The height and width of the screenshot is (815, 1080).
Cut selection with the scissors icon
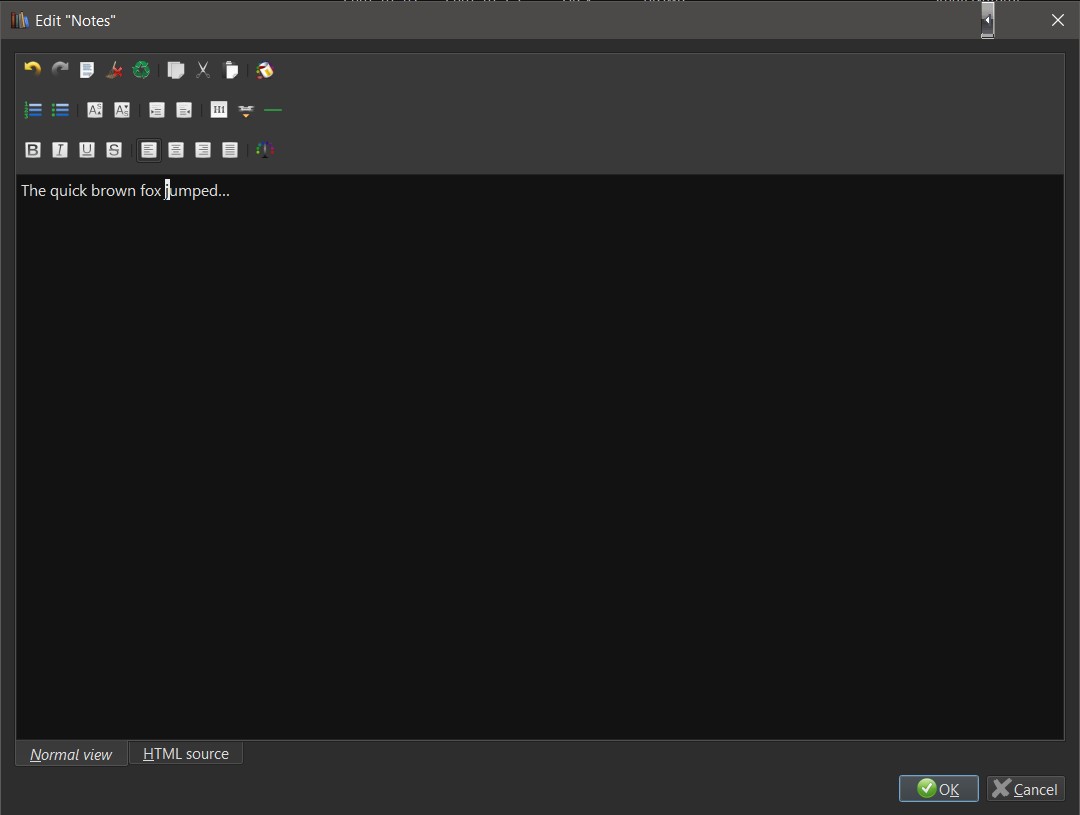(x=203, y=70)
